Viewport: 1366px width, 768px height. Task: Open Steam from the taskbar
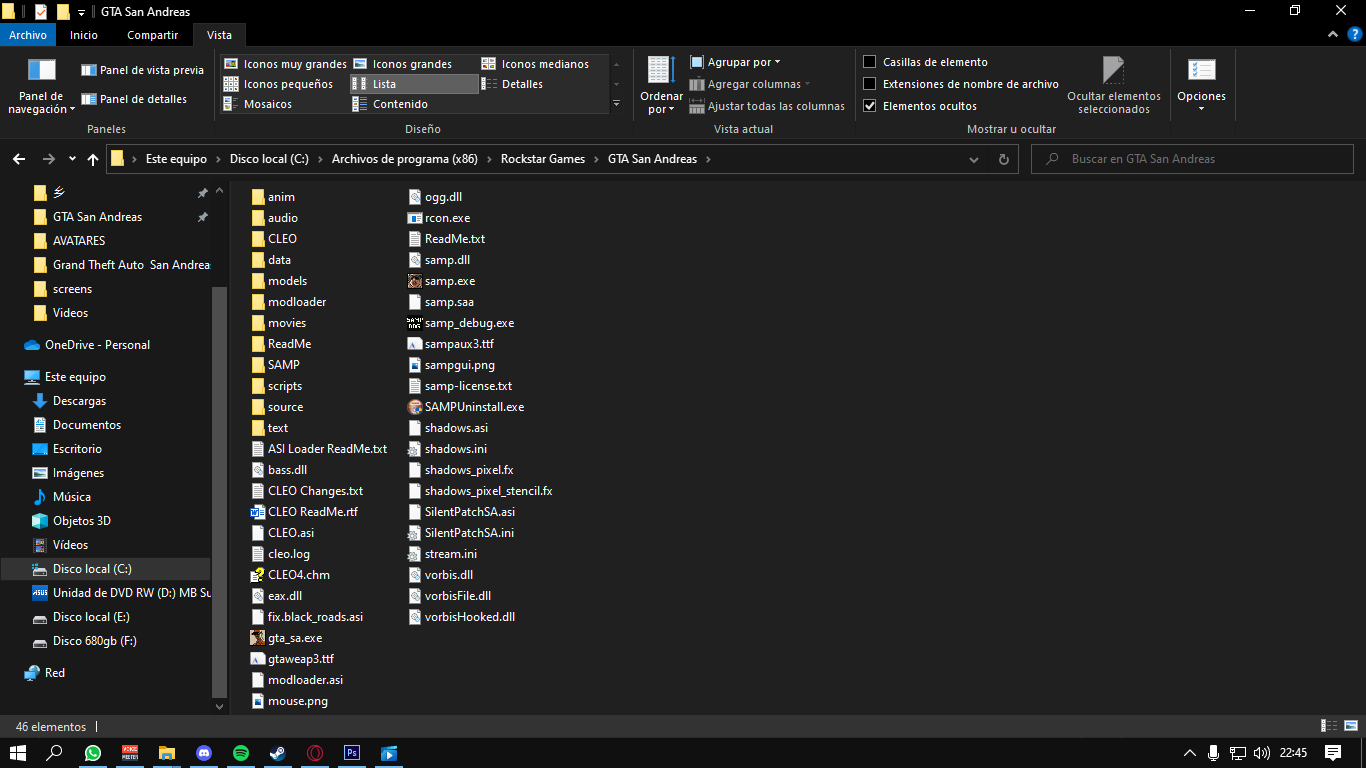click(278, 753)
